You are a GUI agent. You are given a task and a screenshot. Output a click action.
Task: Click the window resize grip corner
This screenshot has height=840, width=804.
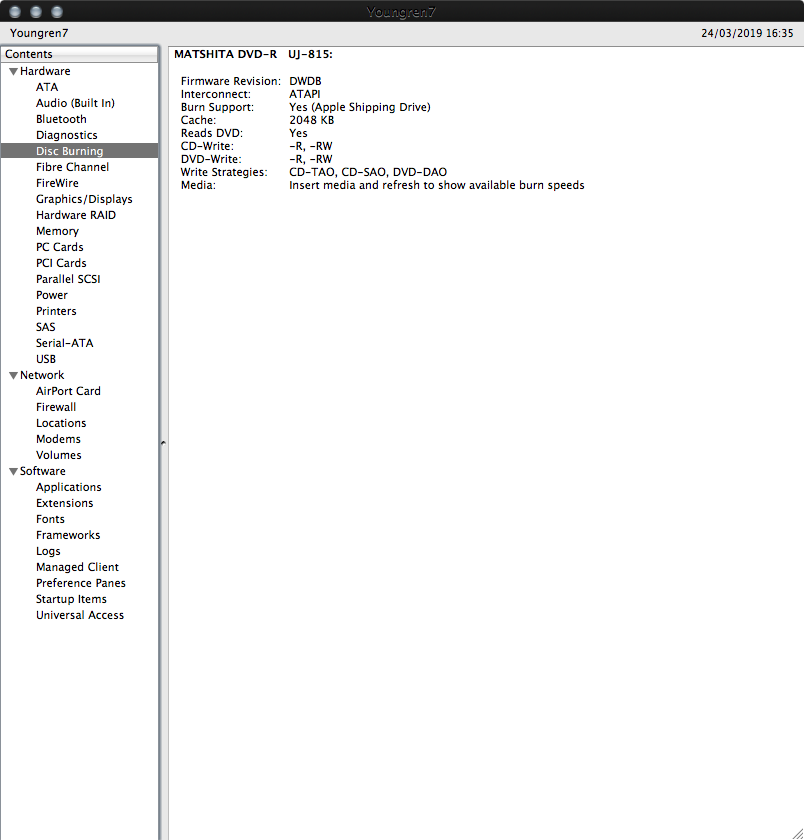[x=797, y=833]
